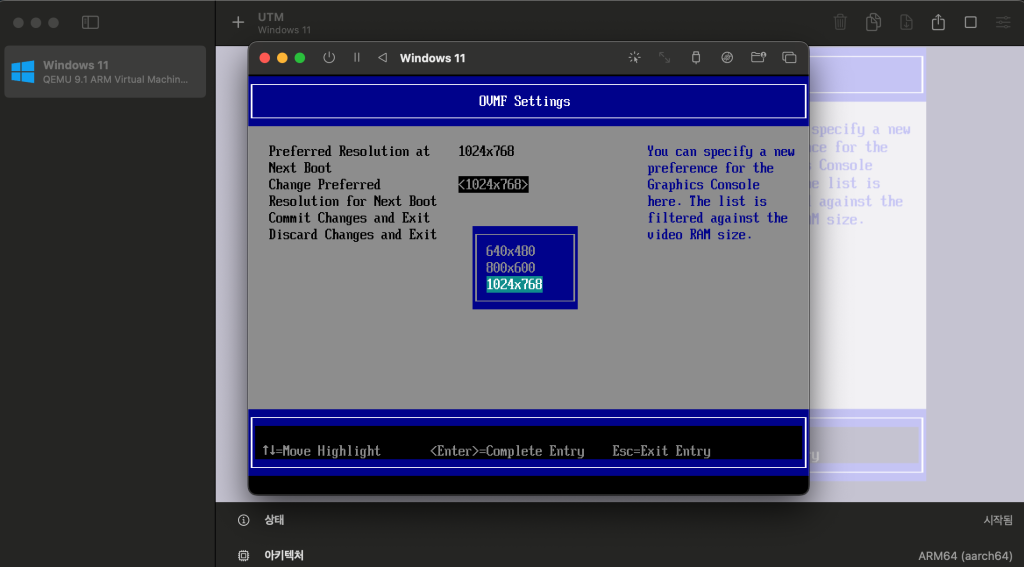The width and height of the screenshot is (1024, 567).
Task: Clone VM with the duplicate documents icon
Action: click(873, 22)
